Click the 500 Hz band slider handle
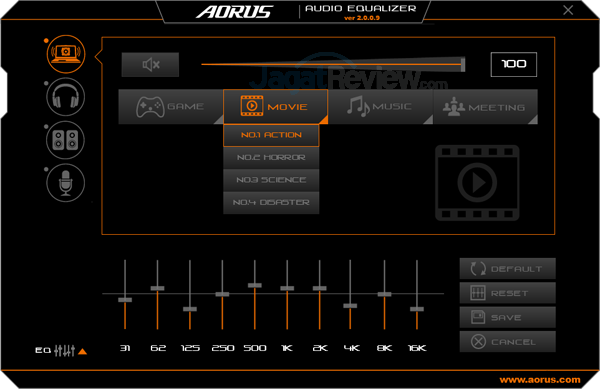This screenshot has height=389, width=600. [x=255, y=285]
